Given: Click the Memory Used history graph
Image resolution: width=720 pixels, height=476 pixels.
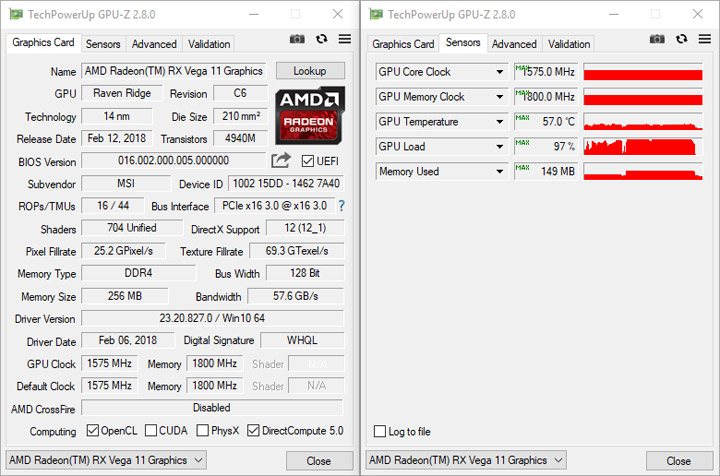Looking at the screenshot, I should (x=643, y=171).
